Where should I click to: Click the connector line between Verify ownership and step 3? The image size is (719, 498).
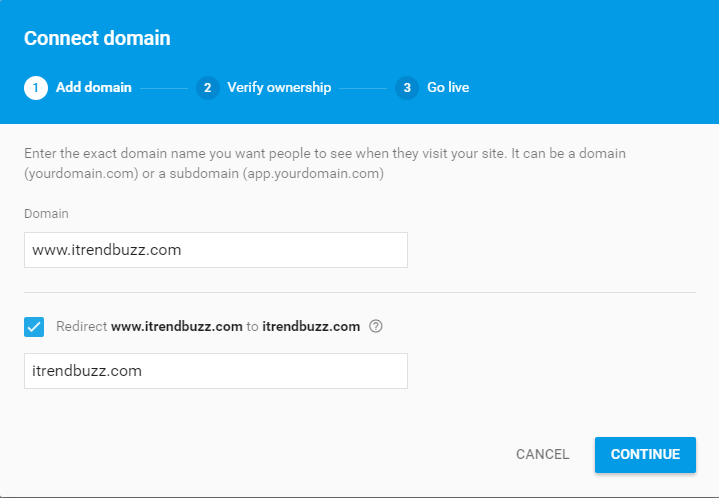tap(363, 88)
